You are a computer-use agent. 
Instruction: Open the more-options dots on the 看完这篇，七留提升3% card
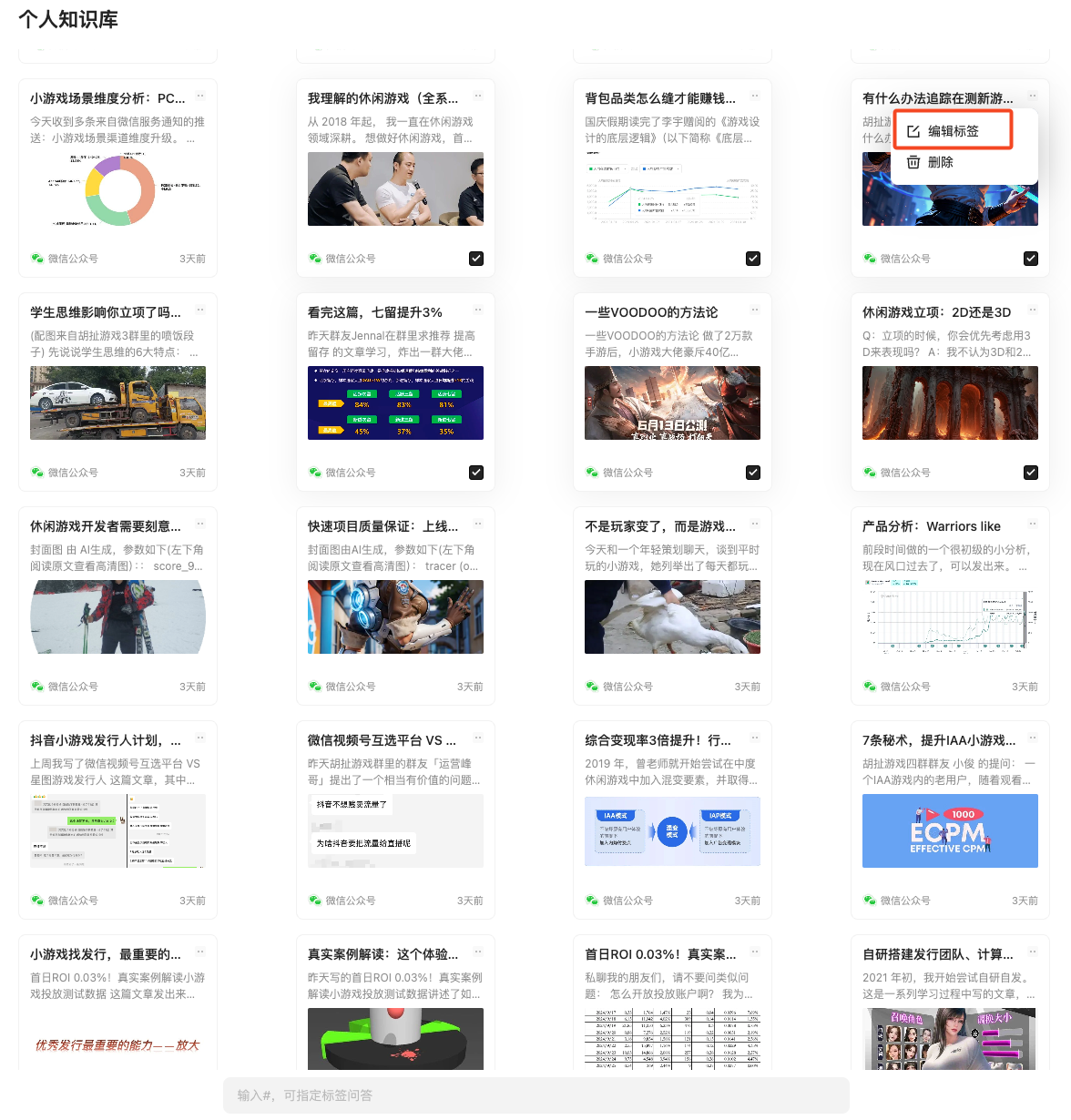pyautogui.click(x=478, y=310)
